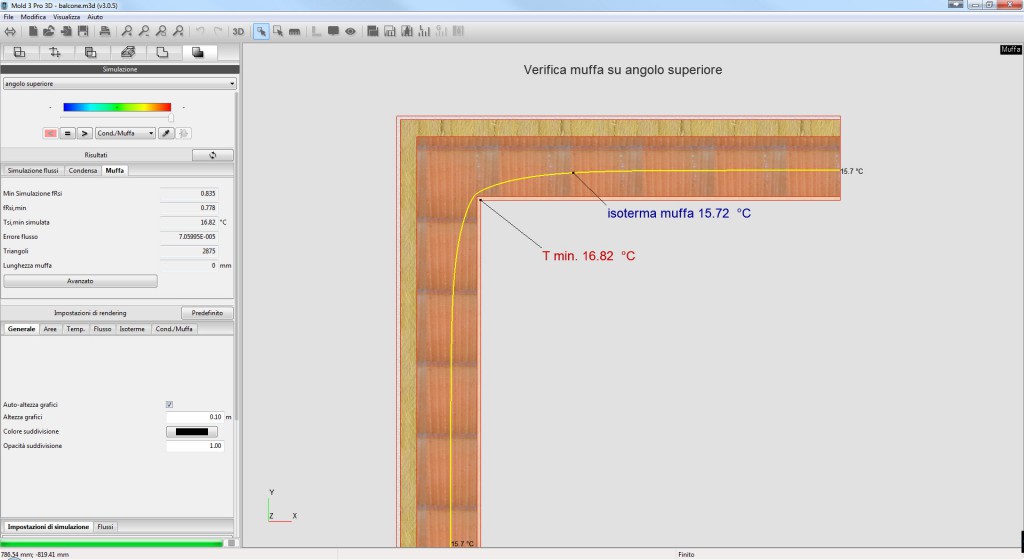The image size is (1024, 560).
Task: Save the project with the floppy-disk icon
Action: (83, 31)
